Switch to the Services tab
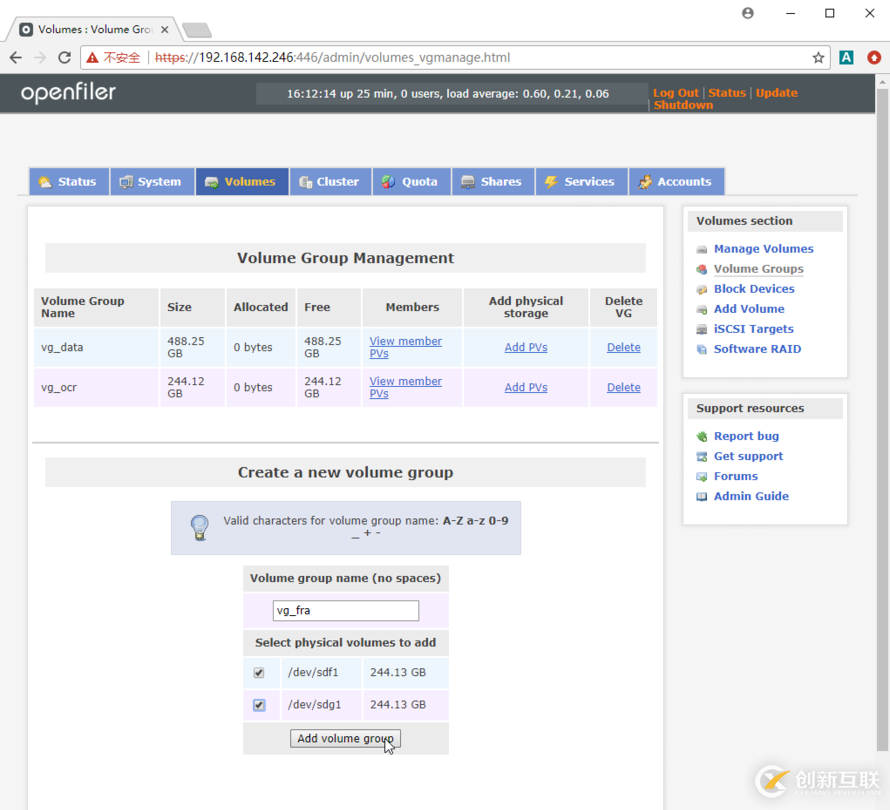 click(580, 182)
